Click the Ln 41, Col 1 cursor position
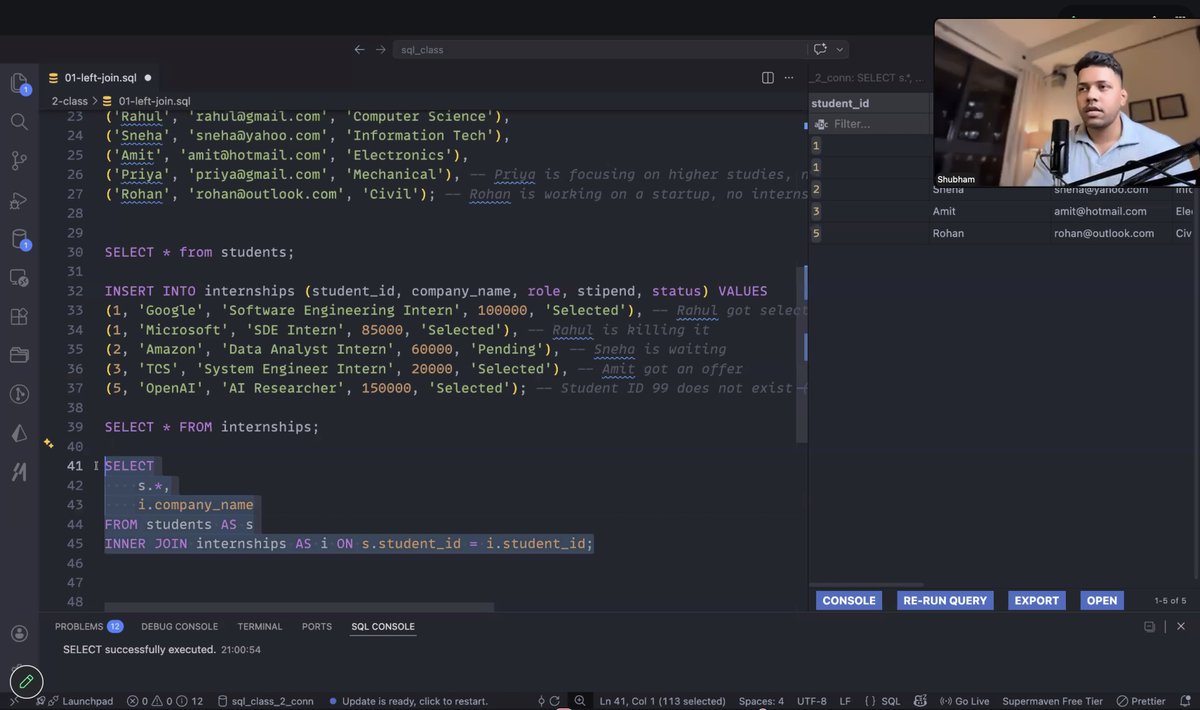This screenshot has width=1200, height=710. 663,701
